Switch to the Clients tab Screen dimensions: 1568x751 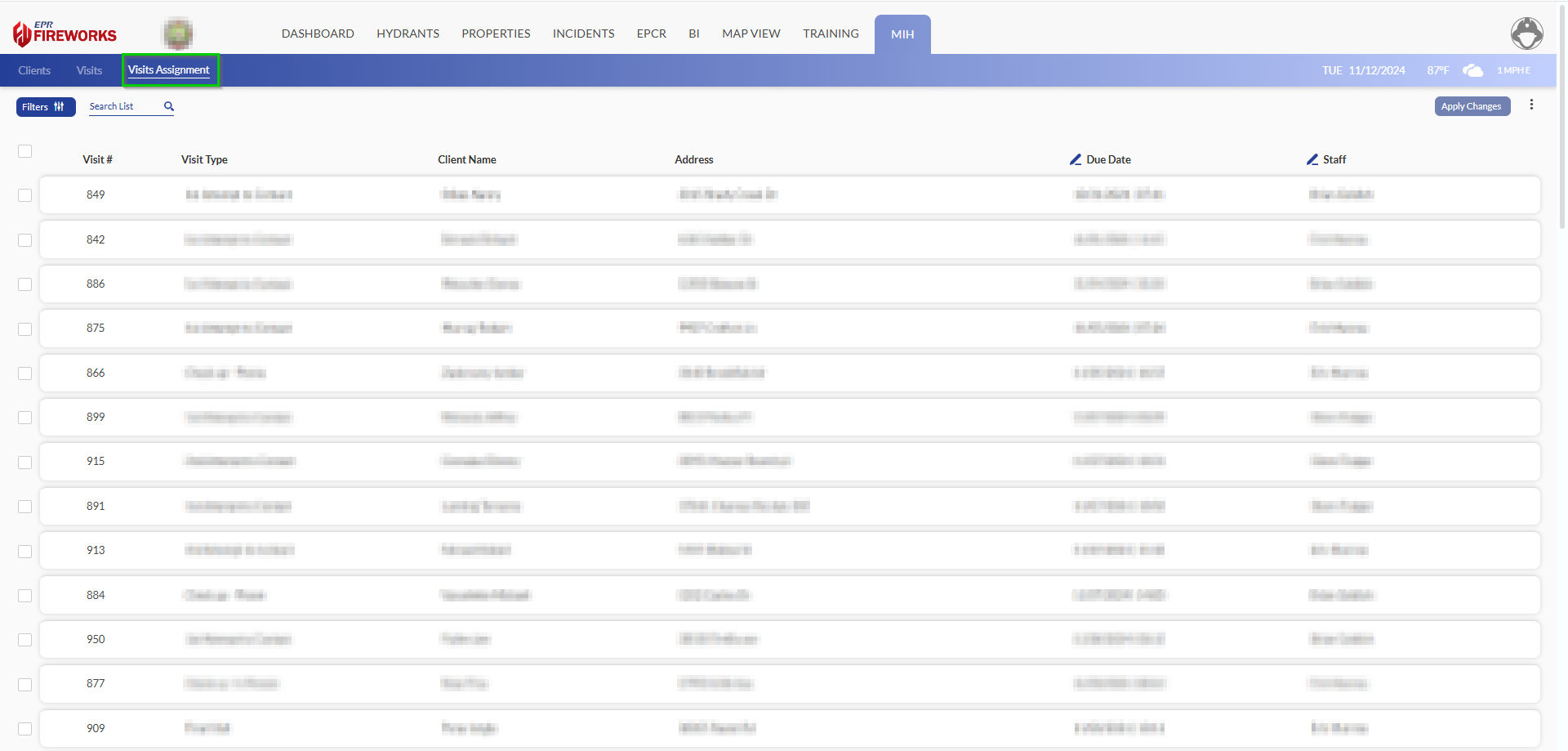34,70
